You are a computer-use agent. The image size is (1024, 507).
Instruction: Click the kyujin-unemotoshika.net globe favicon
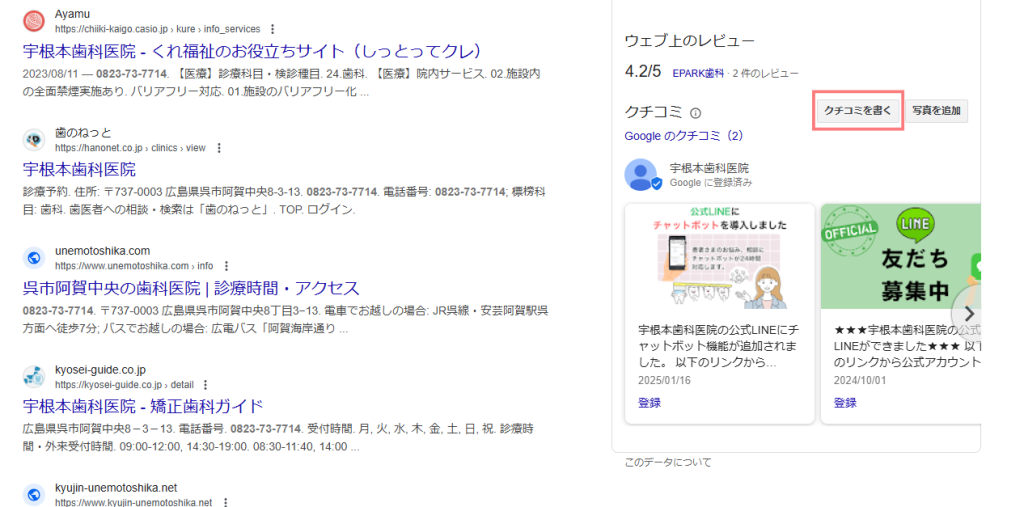(x=34, y=495)
